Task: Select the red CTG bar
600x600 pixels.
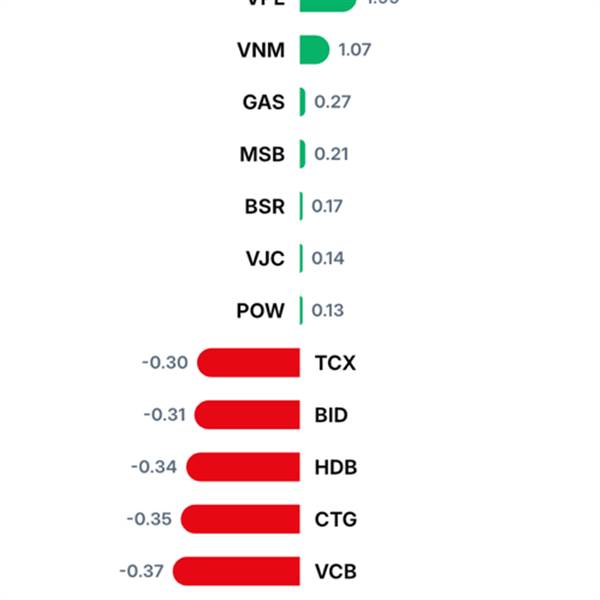Action: point(240,520)
